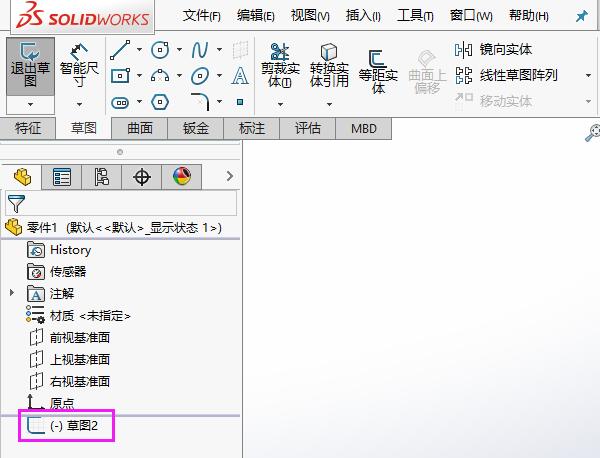This screenshot has height=458, width=600.
Task: Select the Circle sketch tool
Action: 160,50
